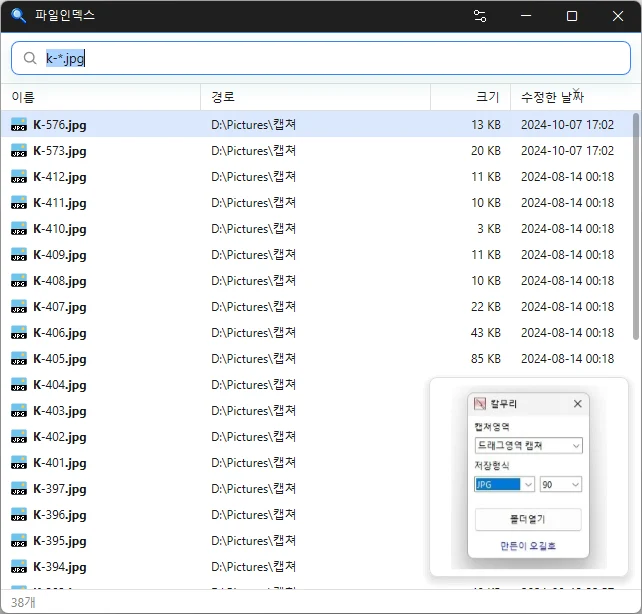Click the JPG icon of K-403.jpg
This screenshot has height=614, width=642.
19,411
